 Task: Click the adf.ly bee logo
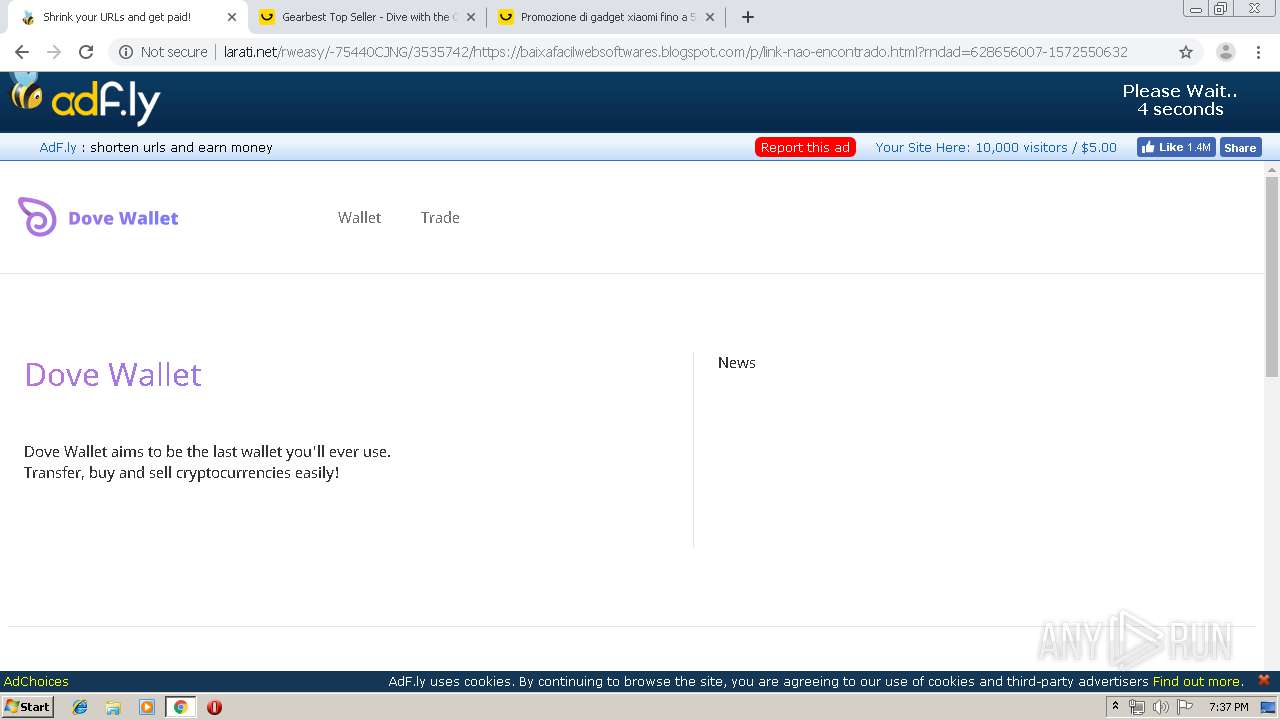coord(85,99)
